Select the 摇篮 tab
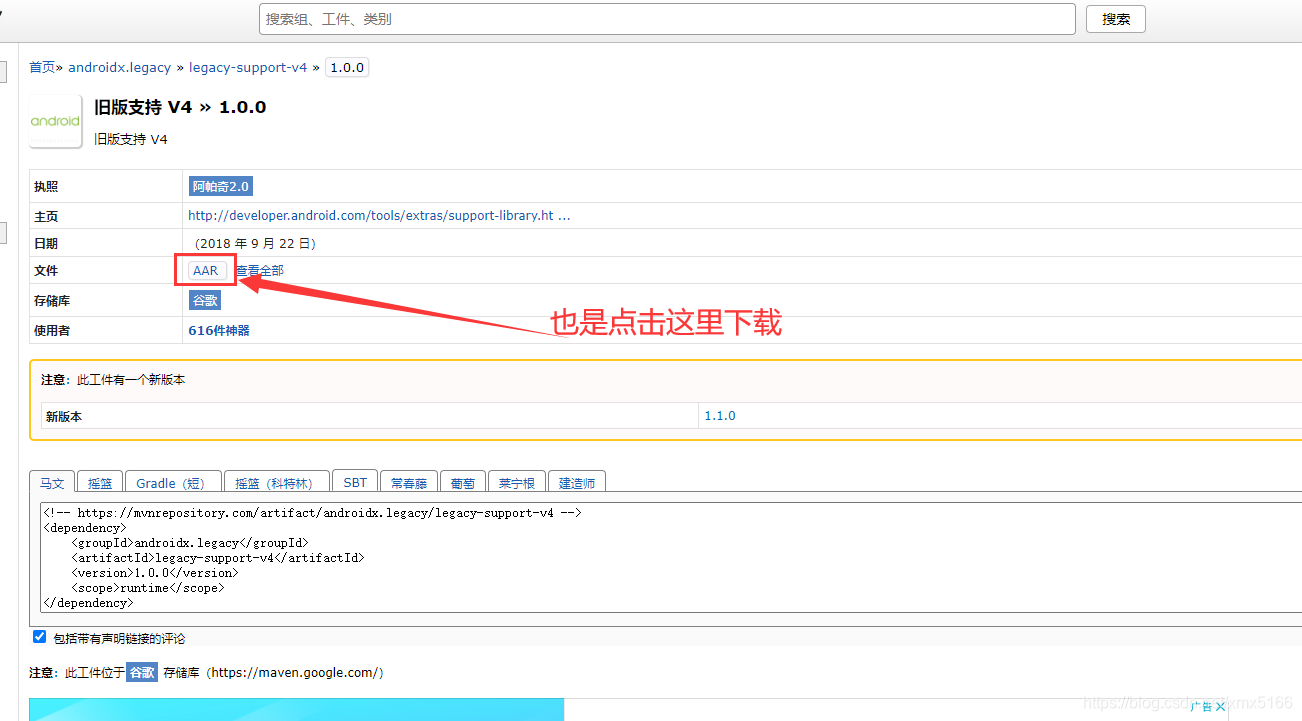This screenshot has height=721, width=1302. click(x=100, y=482)
